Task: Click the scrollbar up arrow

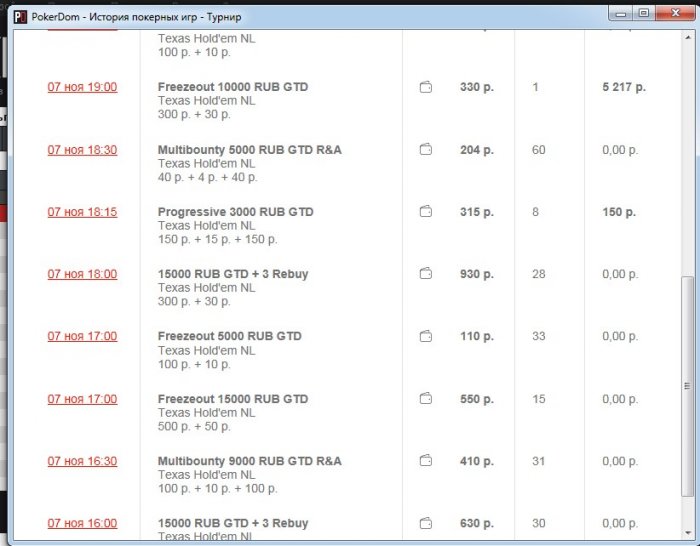Action: pos(688,38)
